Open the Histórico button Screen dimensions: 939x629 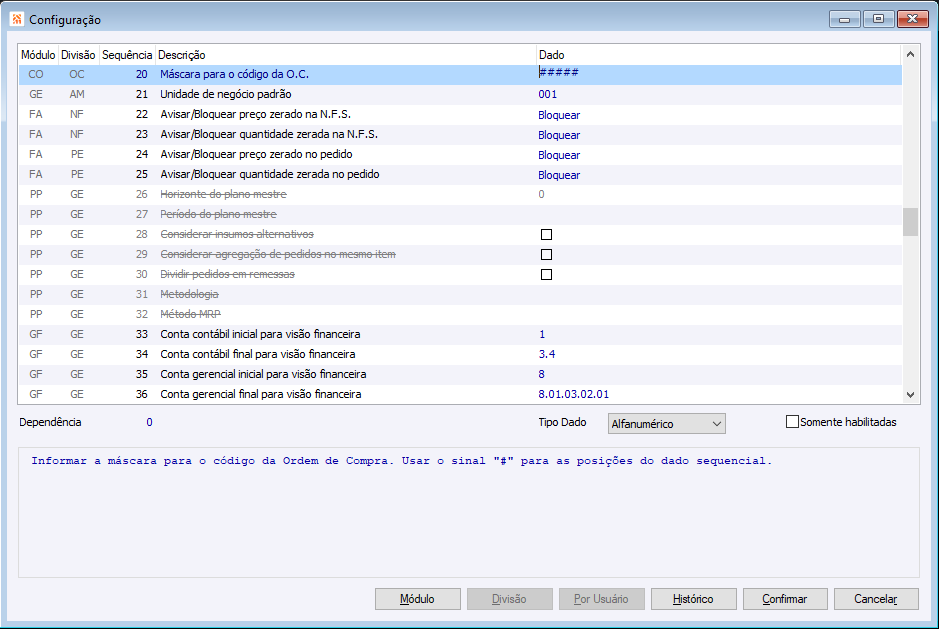coord(693,599)
